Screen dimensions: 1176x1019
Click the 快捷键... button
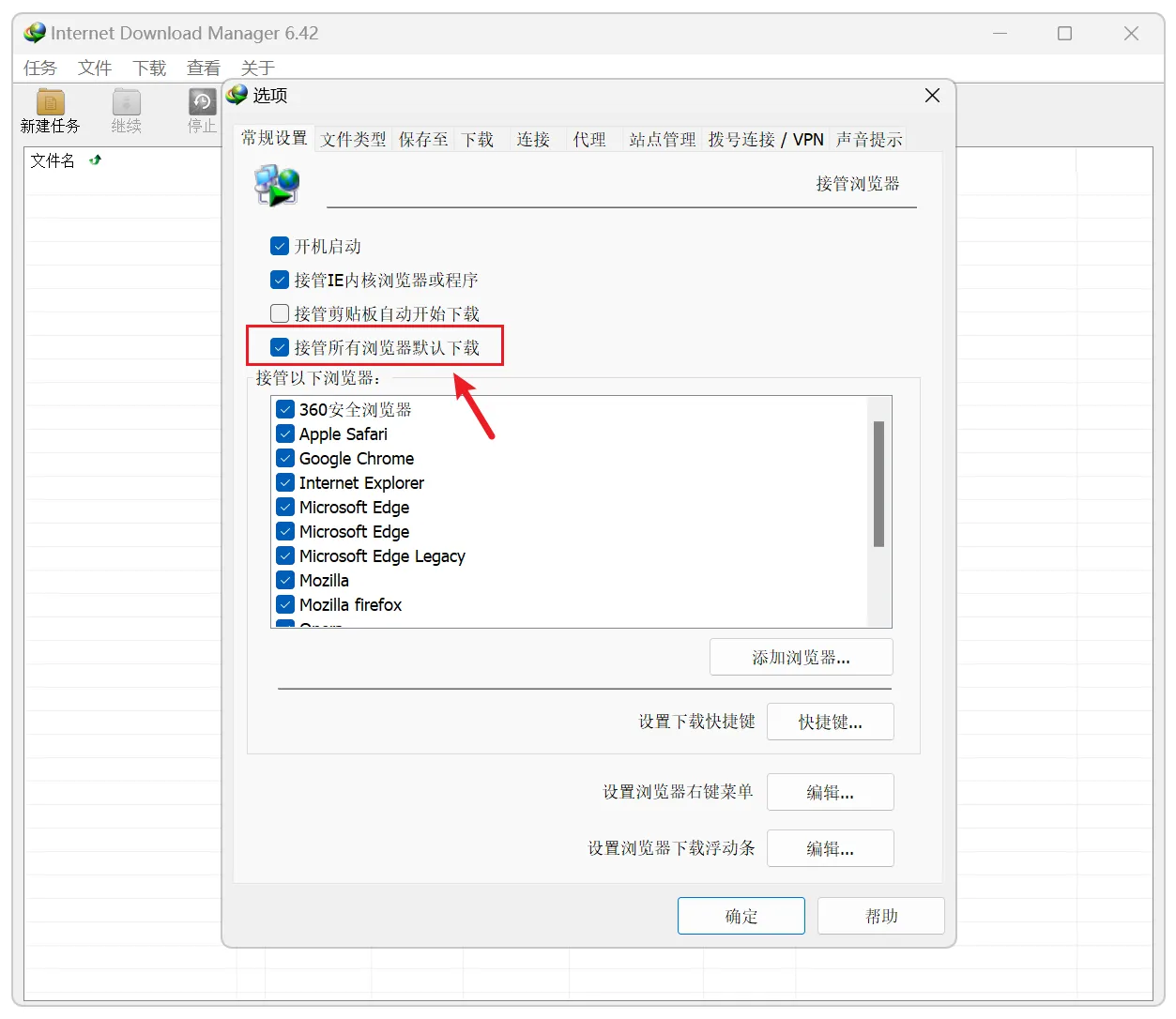(831, 722)
